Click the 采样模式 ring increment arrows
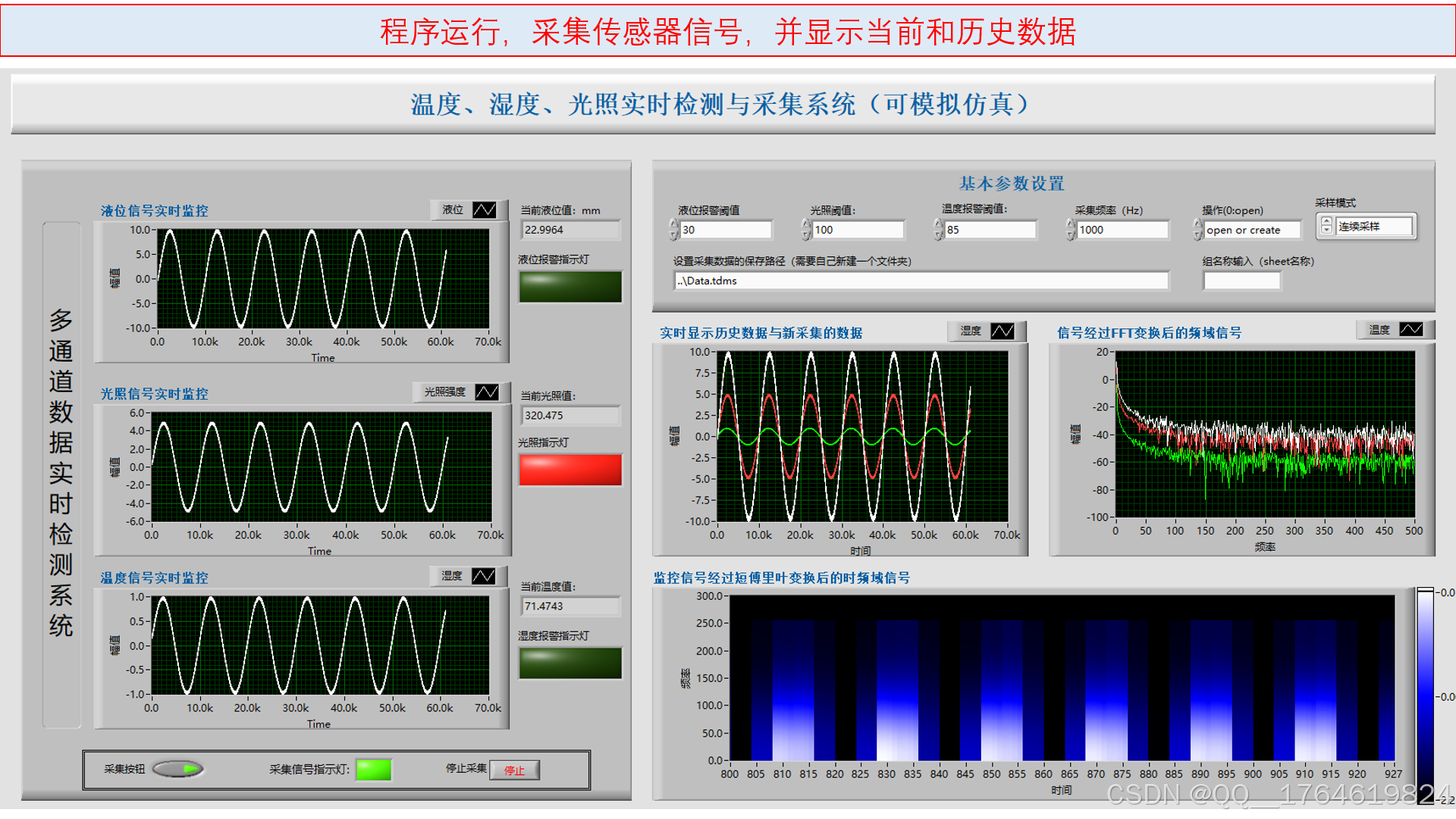Screen dimensions: 1456x819 (x=1326, y=226)
